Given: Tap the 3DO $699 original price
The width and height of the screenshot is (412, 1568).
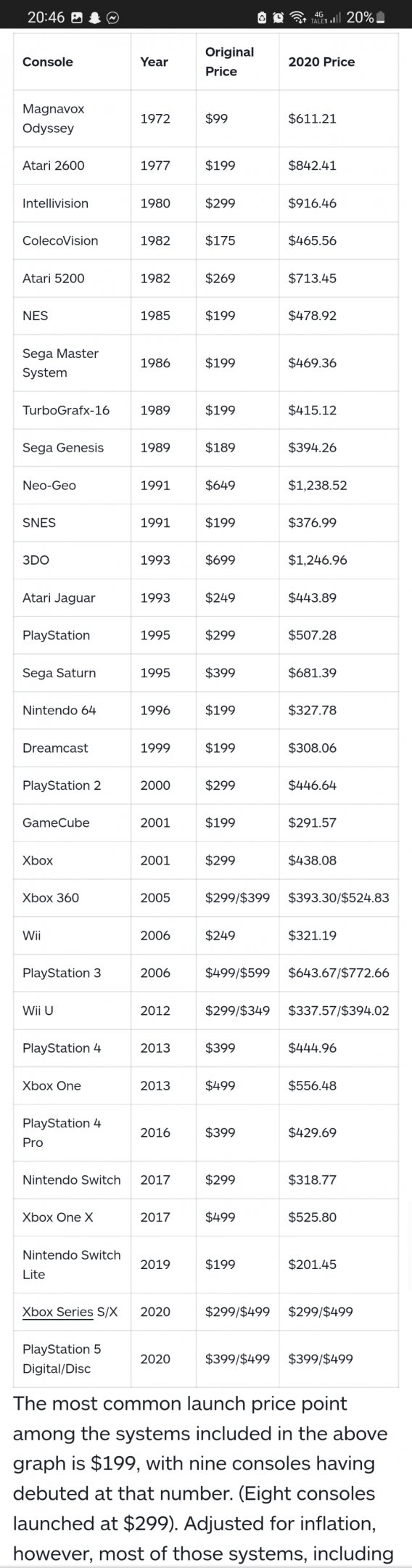Looking at the screenshot, I should 221,560.
